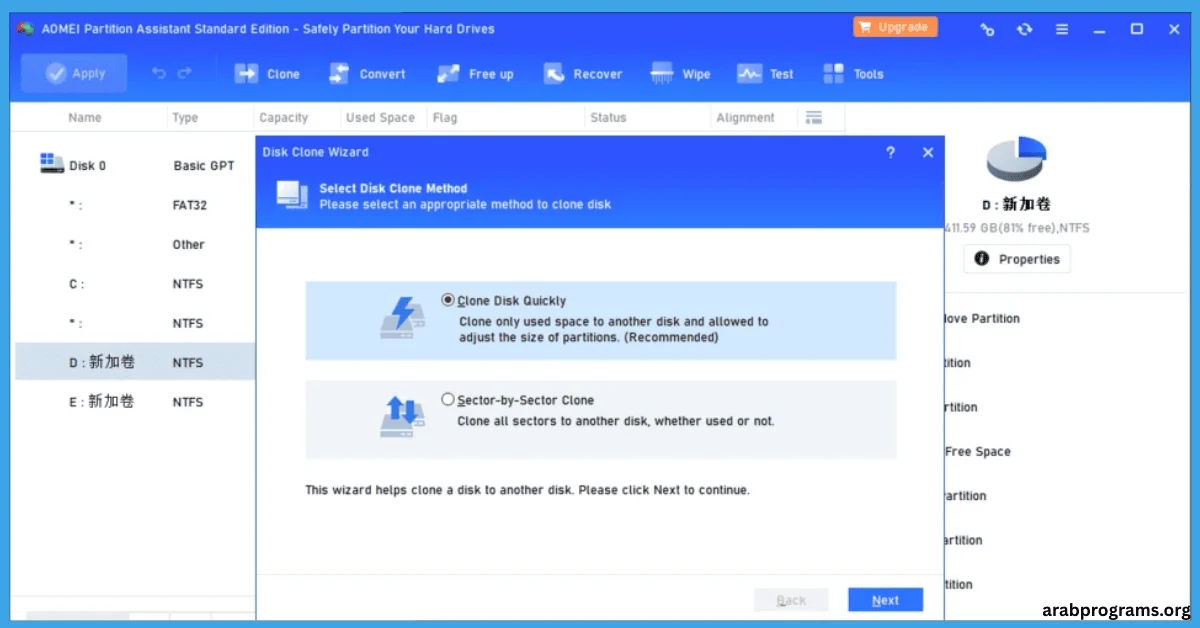Click the Disk 0 drive icon

pyautogui.click(x=51, y=163)
